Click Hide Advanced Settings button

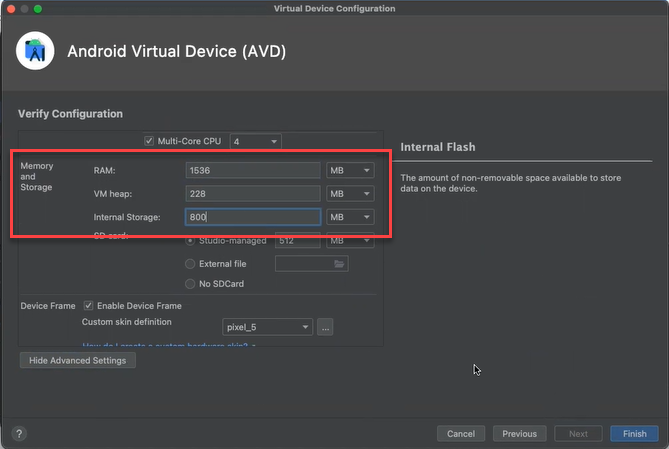click(78, 360)
